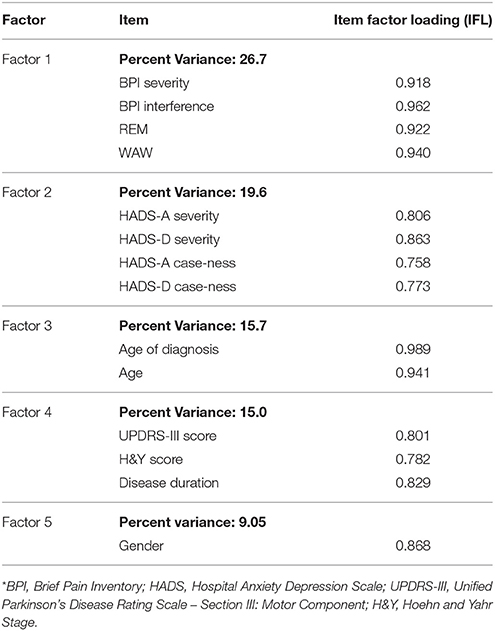Click the Item factor loading (IFL) header
The image size is (495, 631).
[x=413, y=20]
